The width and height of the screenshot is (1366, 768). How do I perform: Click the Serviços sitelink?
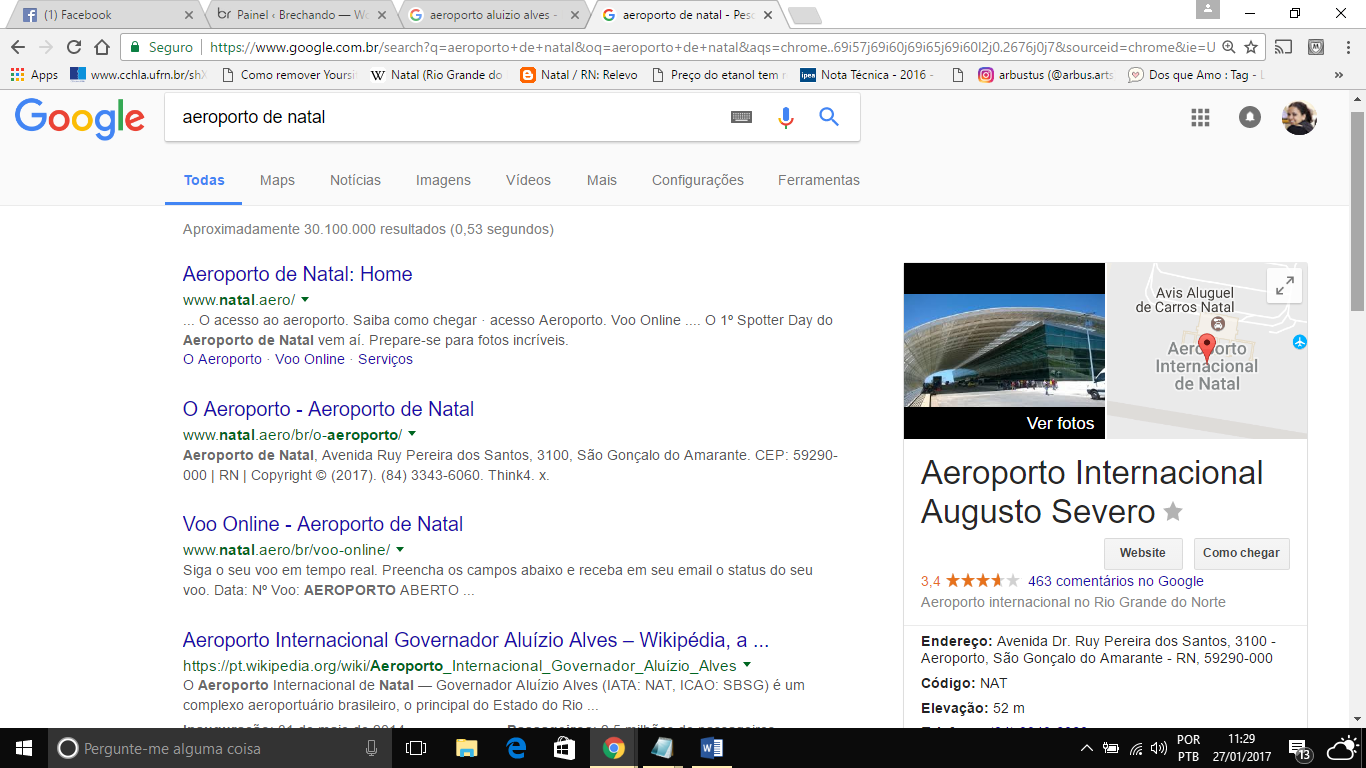coord(385,359)
